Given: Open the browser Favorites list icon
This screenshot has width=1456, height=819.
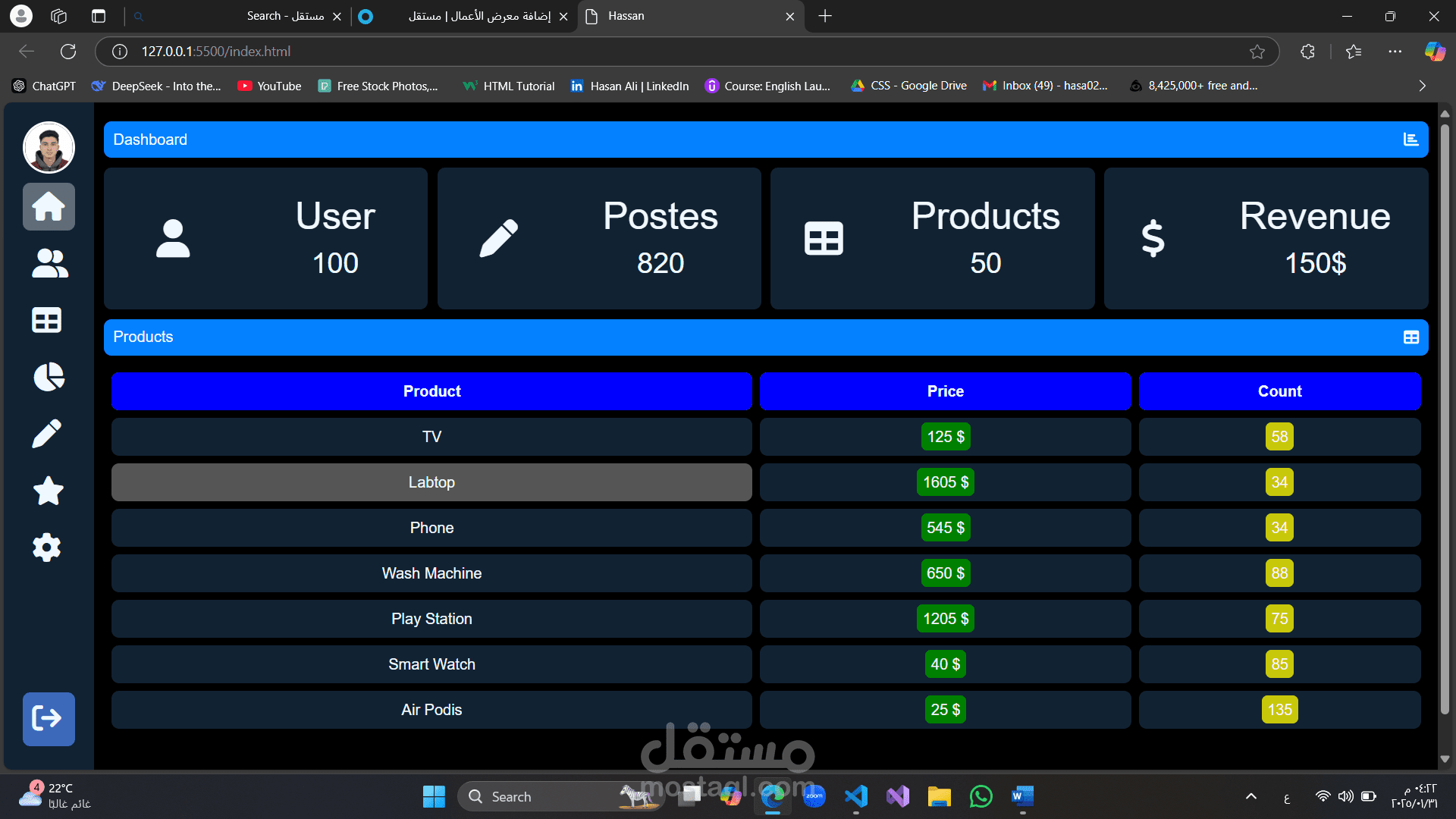Looking at the screenshot, I should [1354, 52].
